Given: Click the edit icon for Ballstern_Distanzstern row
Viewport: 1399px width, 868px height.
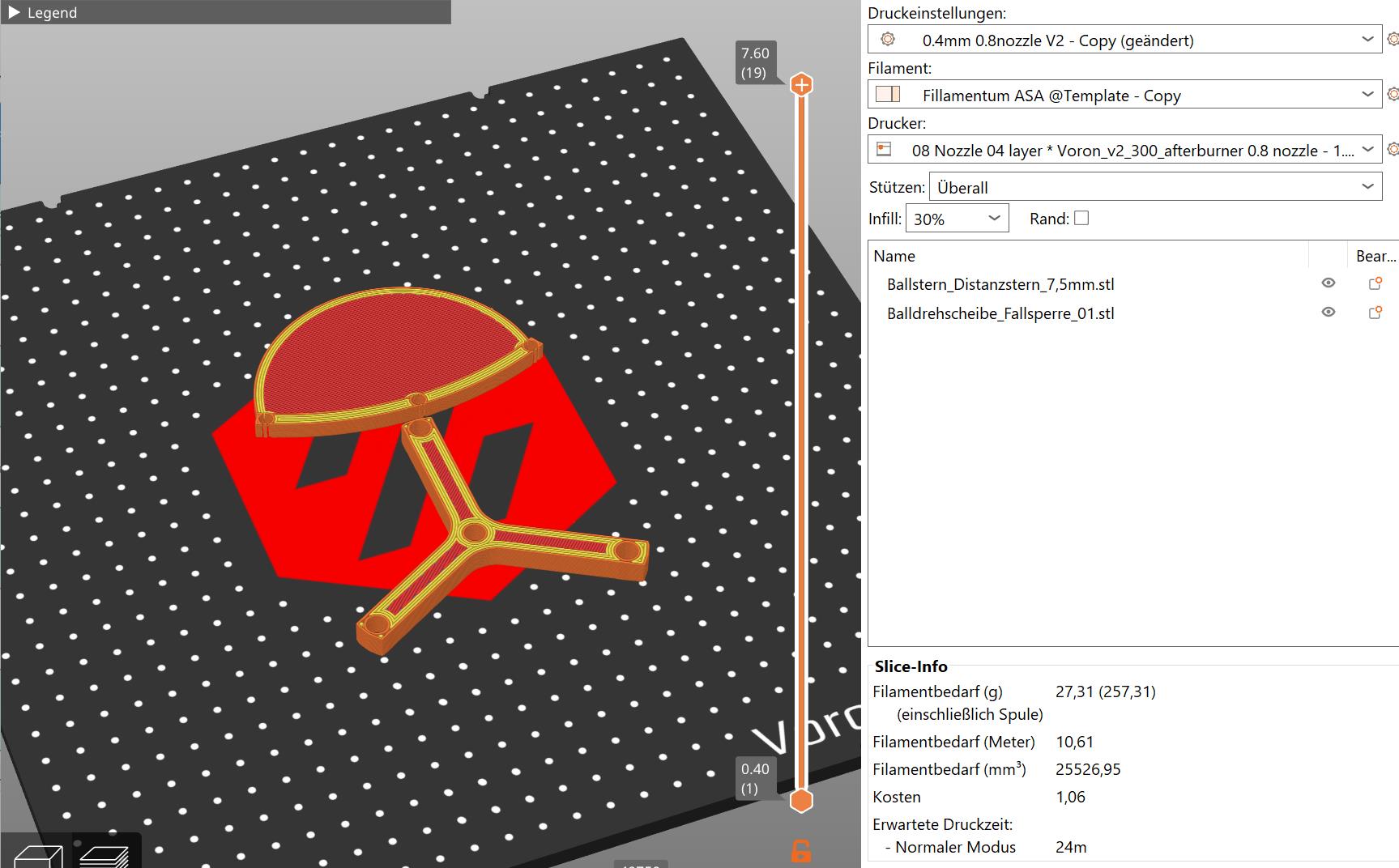Looking at the screenshot, I should pos(1375,283).
